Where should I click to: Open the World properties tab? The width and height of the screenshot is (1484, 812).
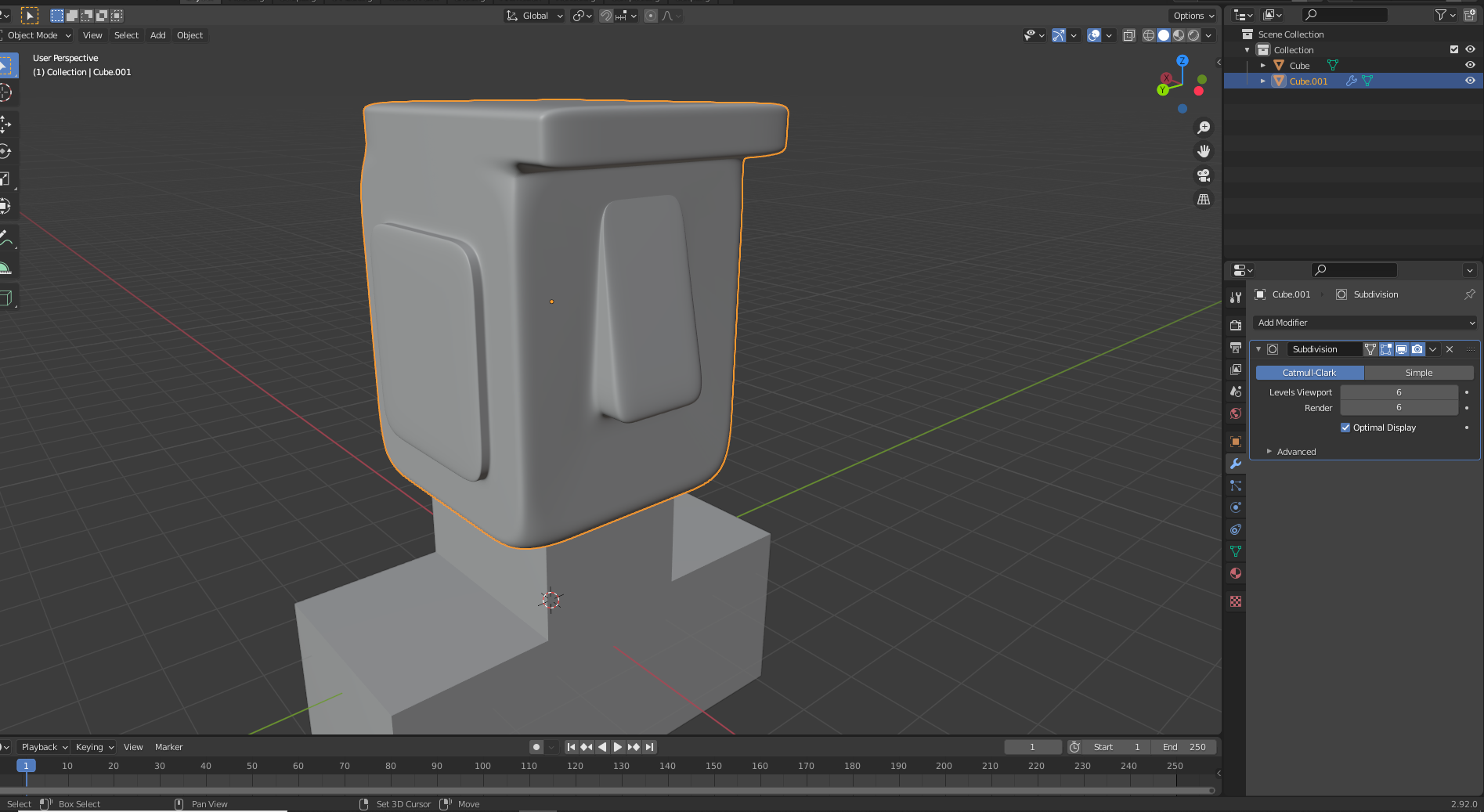[x=1236, y=413]
